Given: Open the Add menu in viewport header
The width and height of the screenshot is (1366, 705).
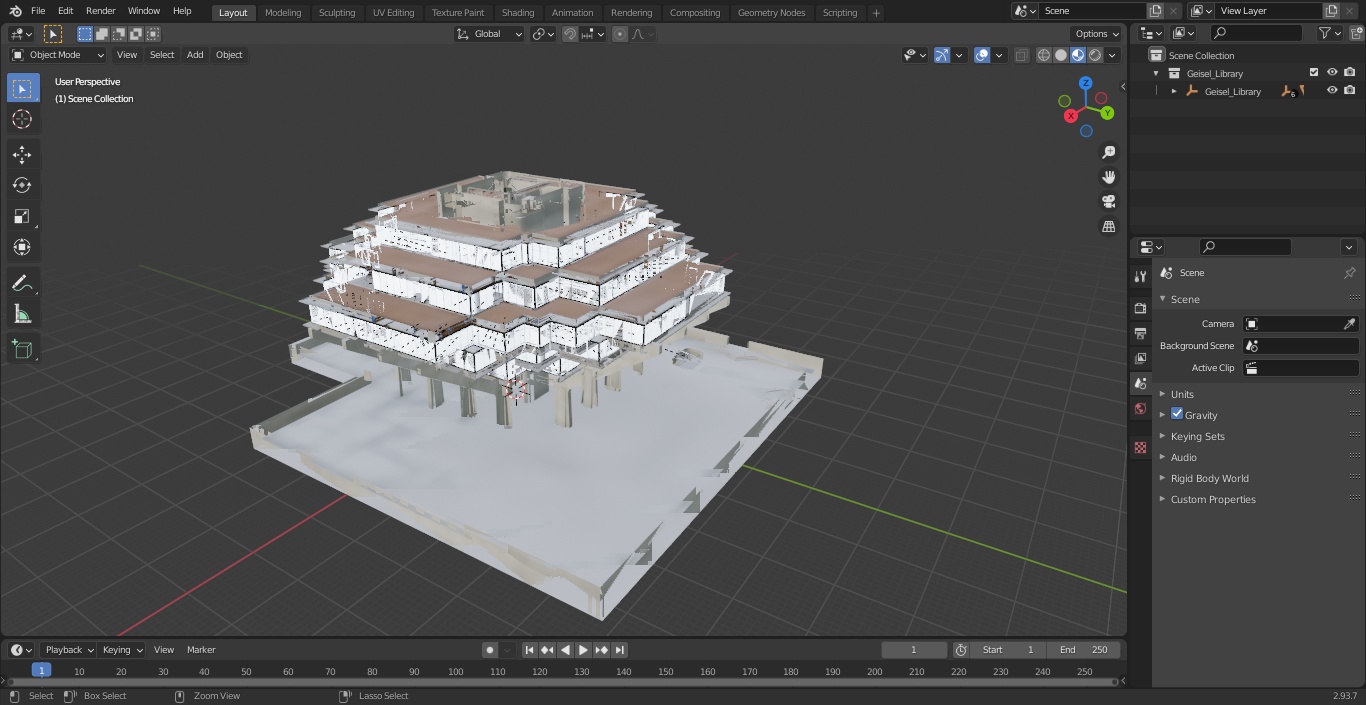Looking at the screenshot, I should (195, 55).
